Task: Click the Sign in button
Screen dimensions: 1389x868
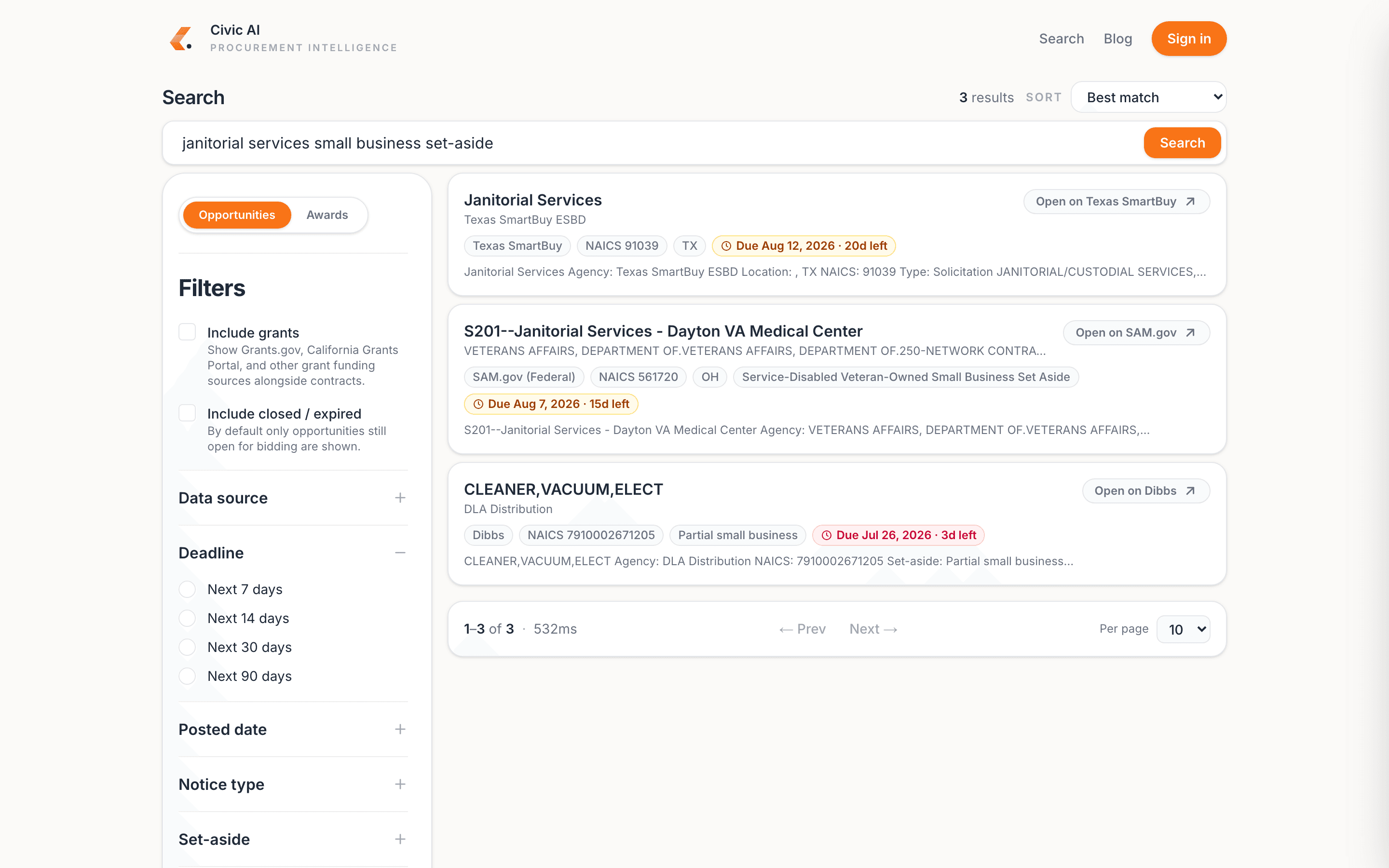Action: click(x=1189, y=39)
